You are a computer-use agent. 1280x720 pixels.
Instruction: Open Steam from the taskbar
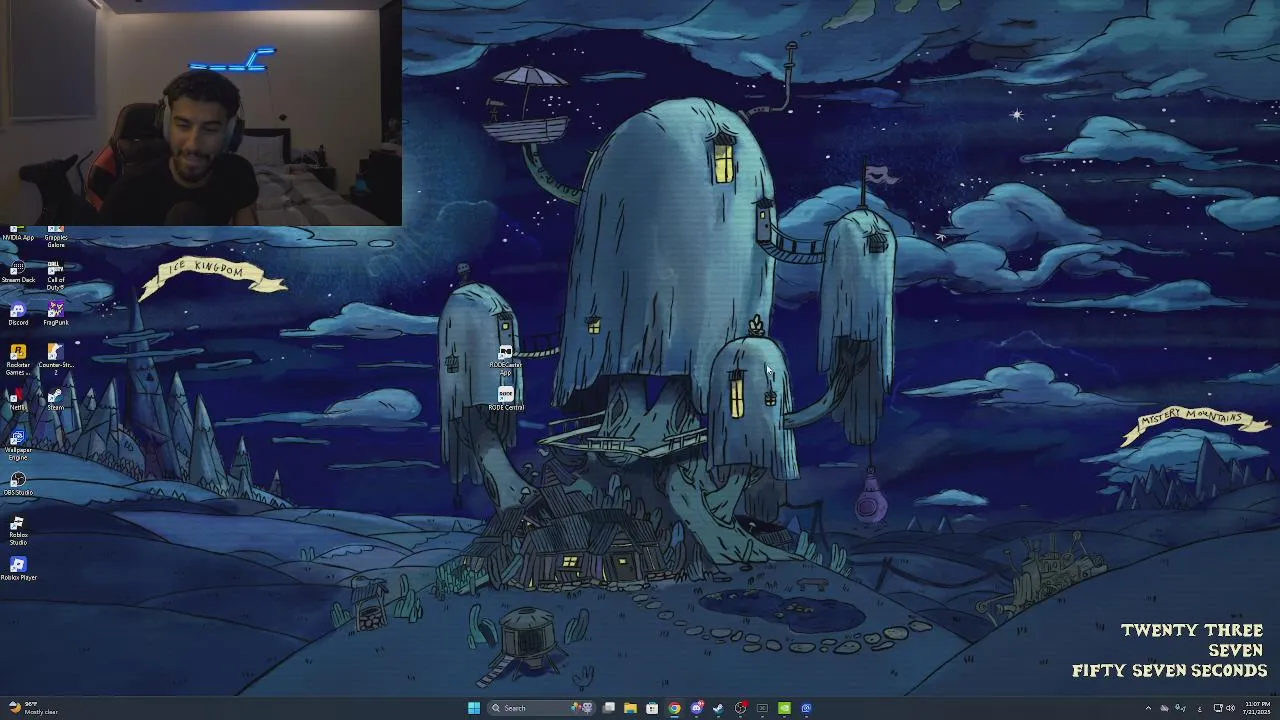pyautogui.click(x=718, y=708)
